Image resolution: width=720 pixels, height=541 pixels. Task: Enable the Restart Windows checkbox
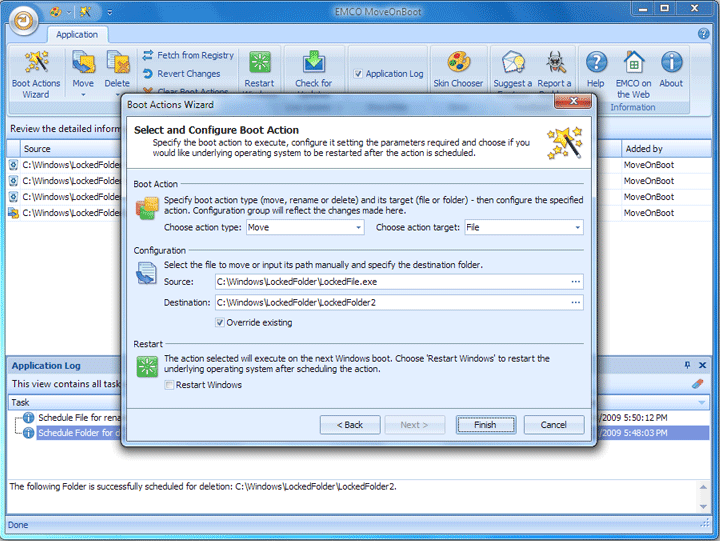coord(169,385)
